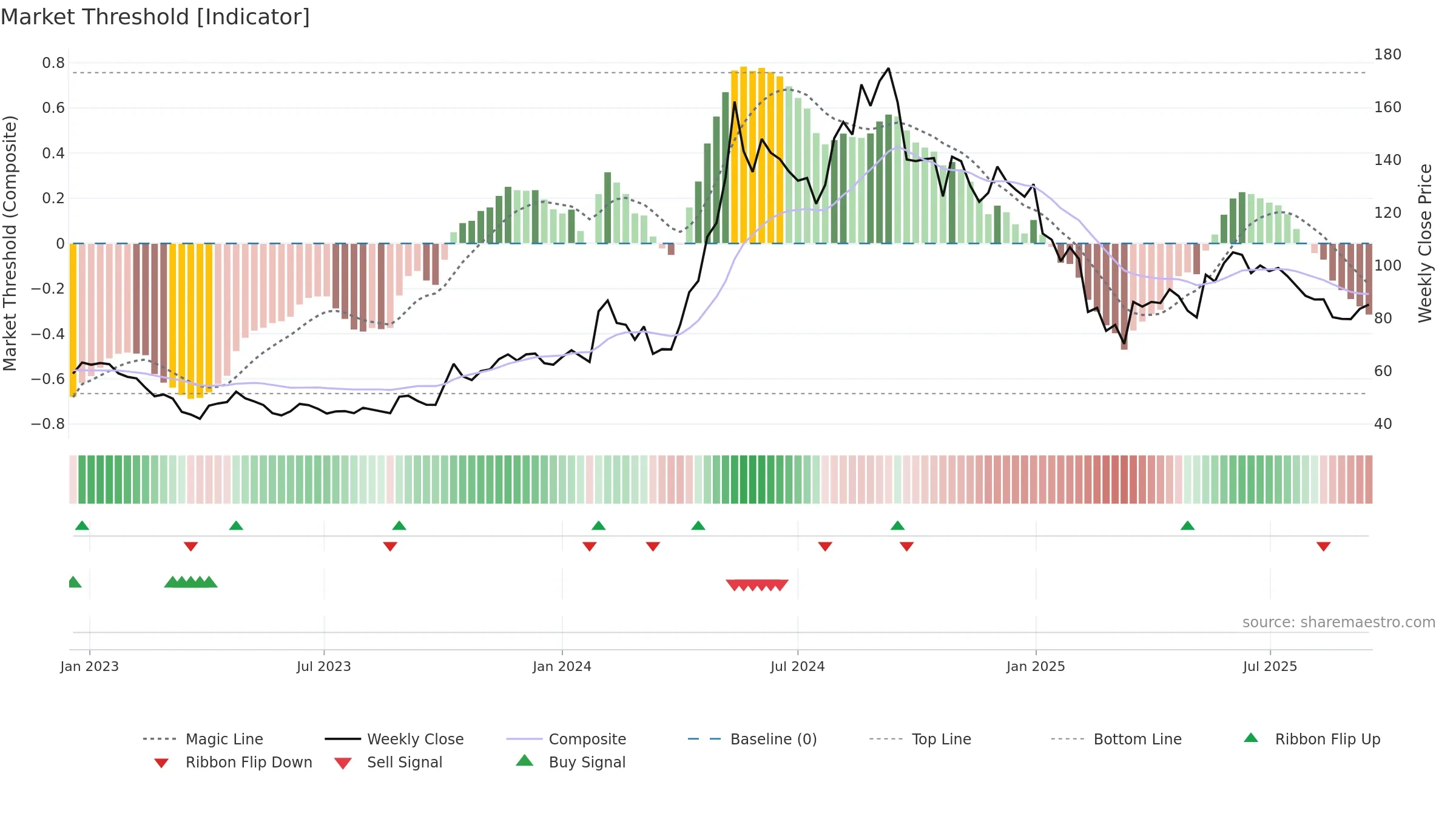Image resolution: width=1456 pixels, height=819 pixels.
Task: Toggle the Magic Line legend entry
Action: pyautogui.click(x=203, y=739)
